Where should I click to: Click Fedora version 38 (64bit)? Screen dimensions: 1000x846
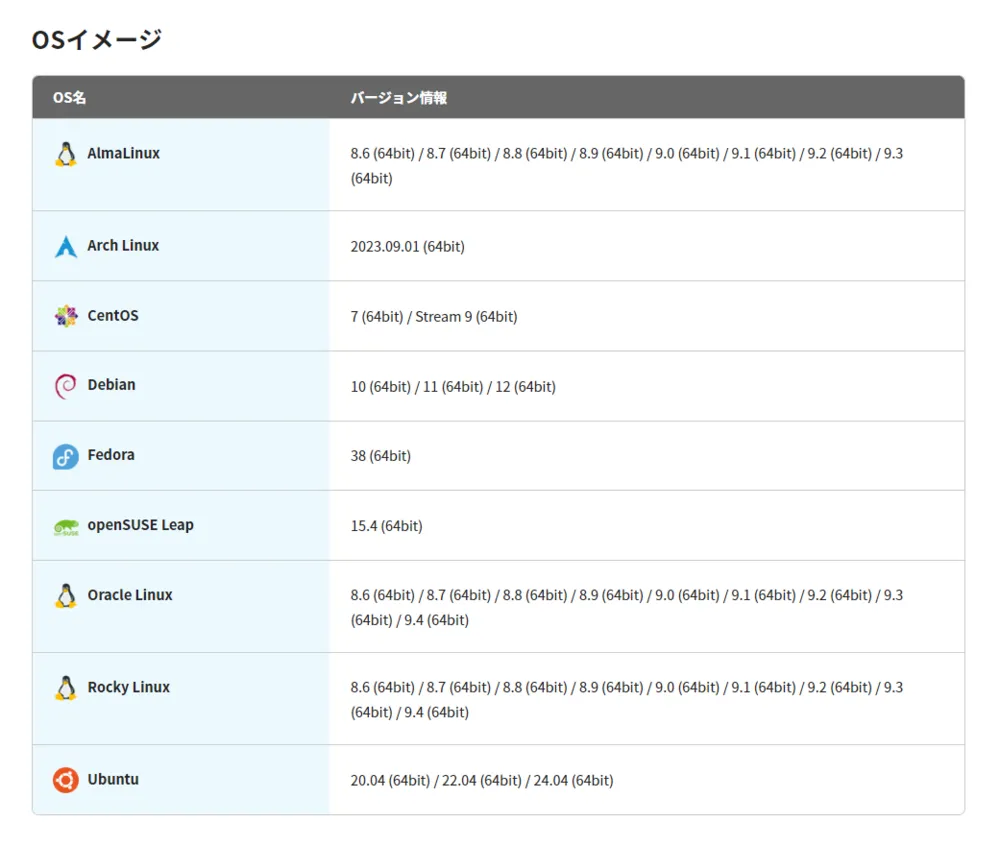click(x=381, y=456)
